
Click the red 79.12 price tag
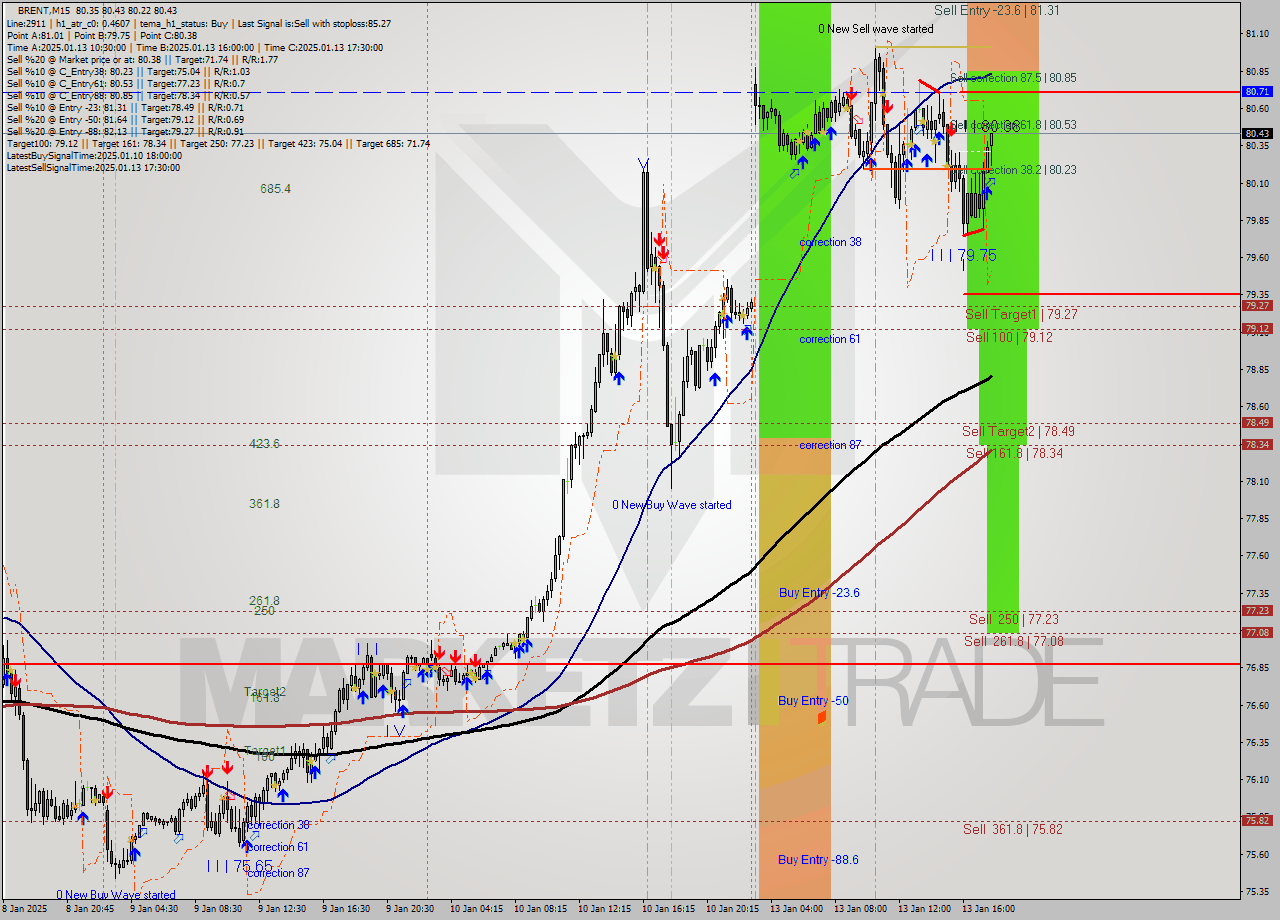pos(1257,328)
